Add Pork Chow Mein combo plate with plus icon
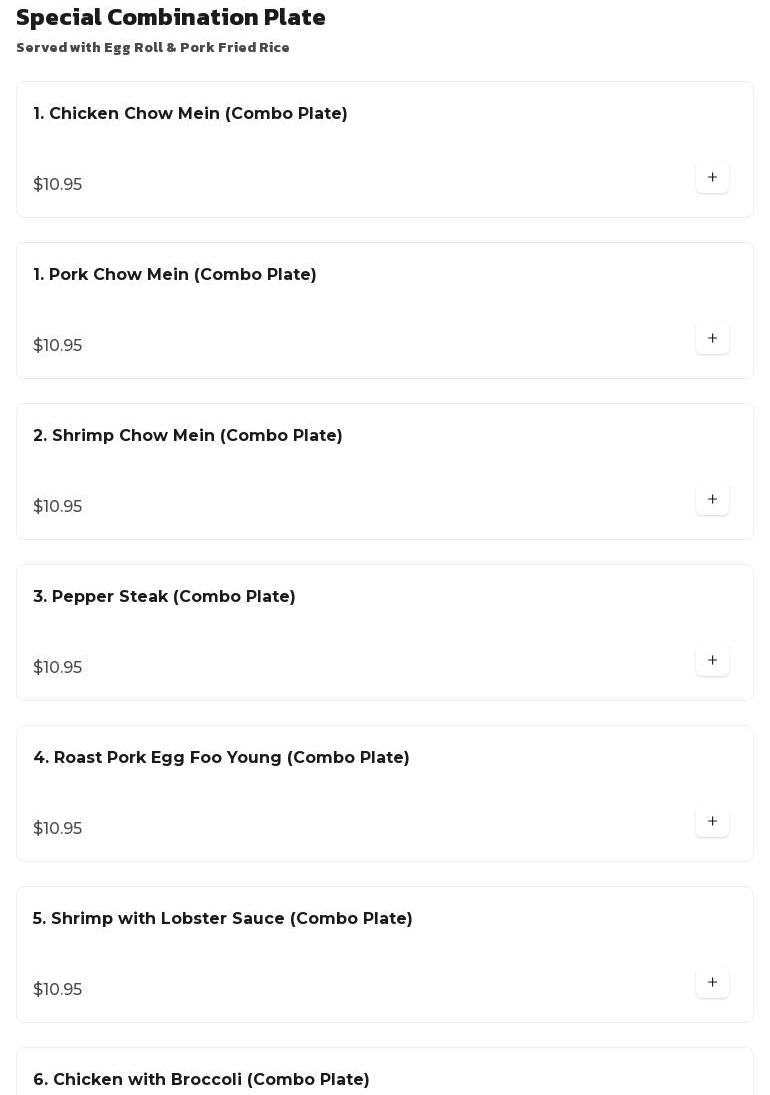The image size is (770, 1095). (x=712, y=338)
